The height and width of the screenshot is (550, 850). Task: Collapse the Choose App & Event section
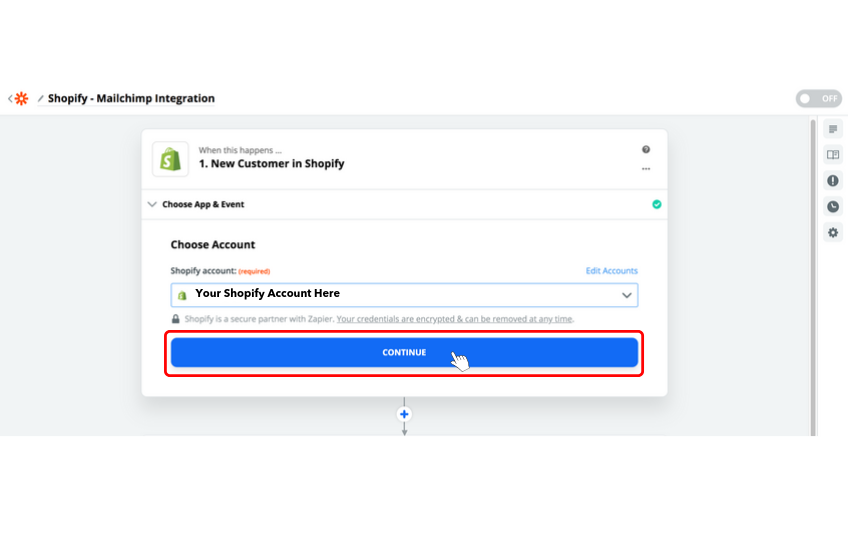tap(404, 204)
